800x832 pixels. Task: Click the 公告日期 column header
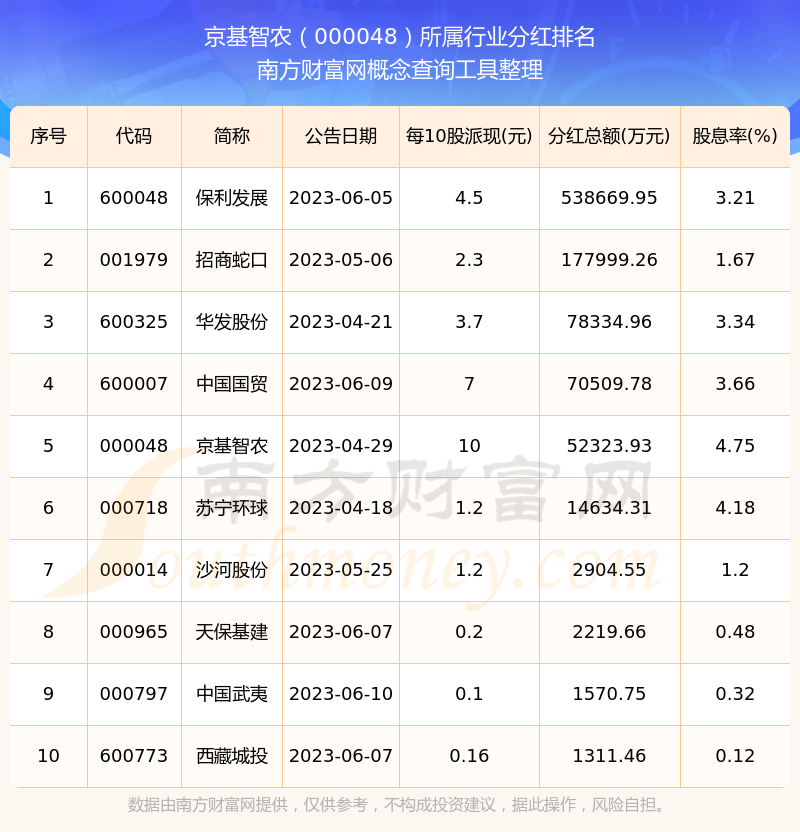(341, 136)
